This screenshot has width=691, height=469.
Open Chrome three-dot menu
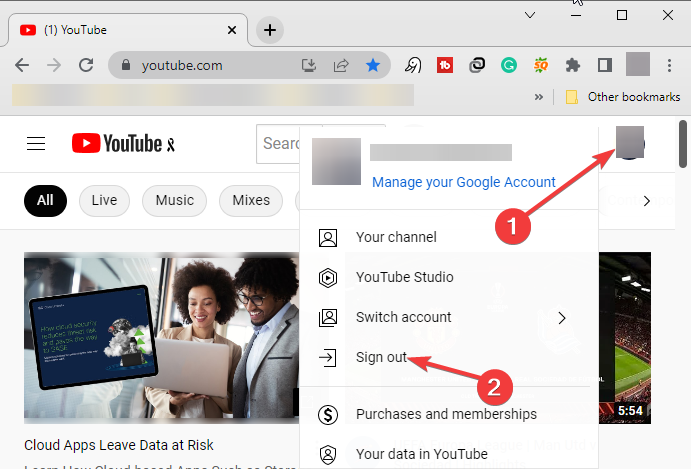[x=669, y=65]
